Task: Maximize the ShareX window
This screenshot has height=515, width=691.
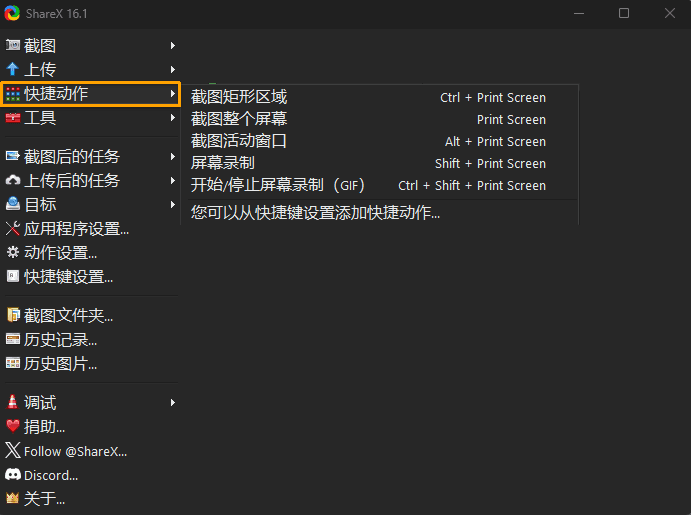Action: [624, 13]
